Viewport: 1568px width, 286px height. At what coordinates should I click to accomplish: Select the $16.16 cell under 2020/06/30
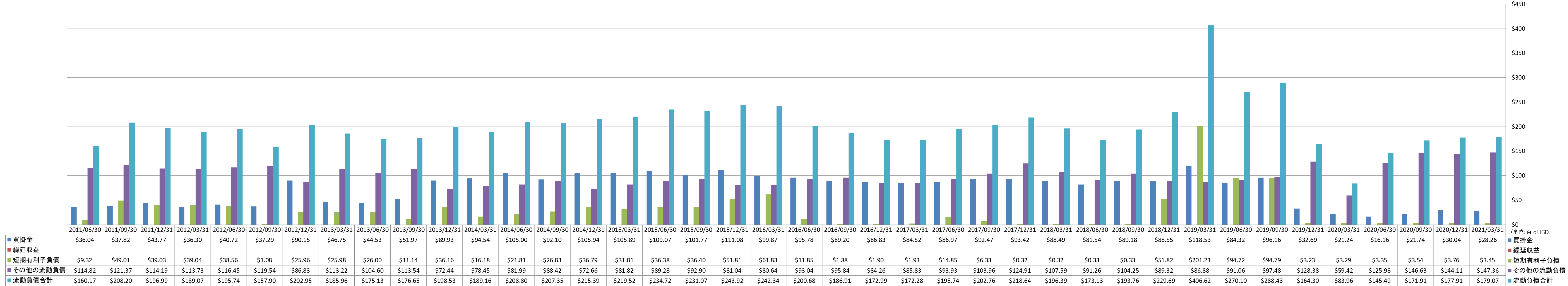tap(1380, 240)
